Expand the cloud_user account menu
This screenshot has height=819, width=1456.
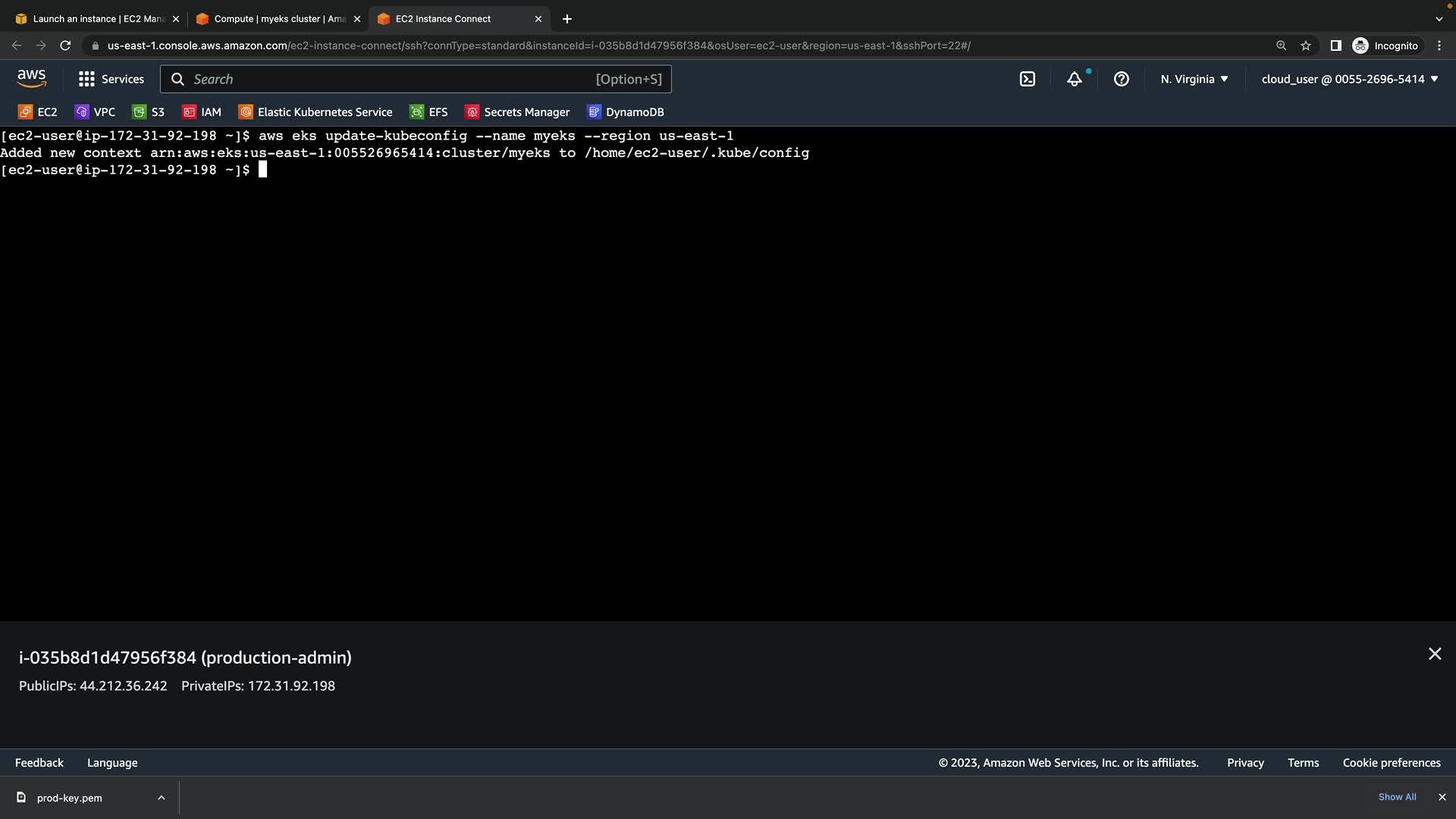pyautogui.click(x=1350, y=79)
